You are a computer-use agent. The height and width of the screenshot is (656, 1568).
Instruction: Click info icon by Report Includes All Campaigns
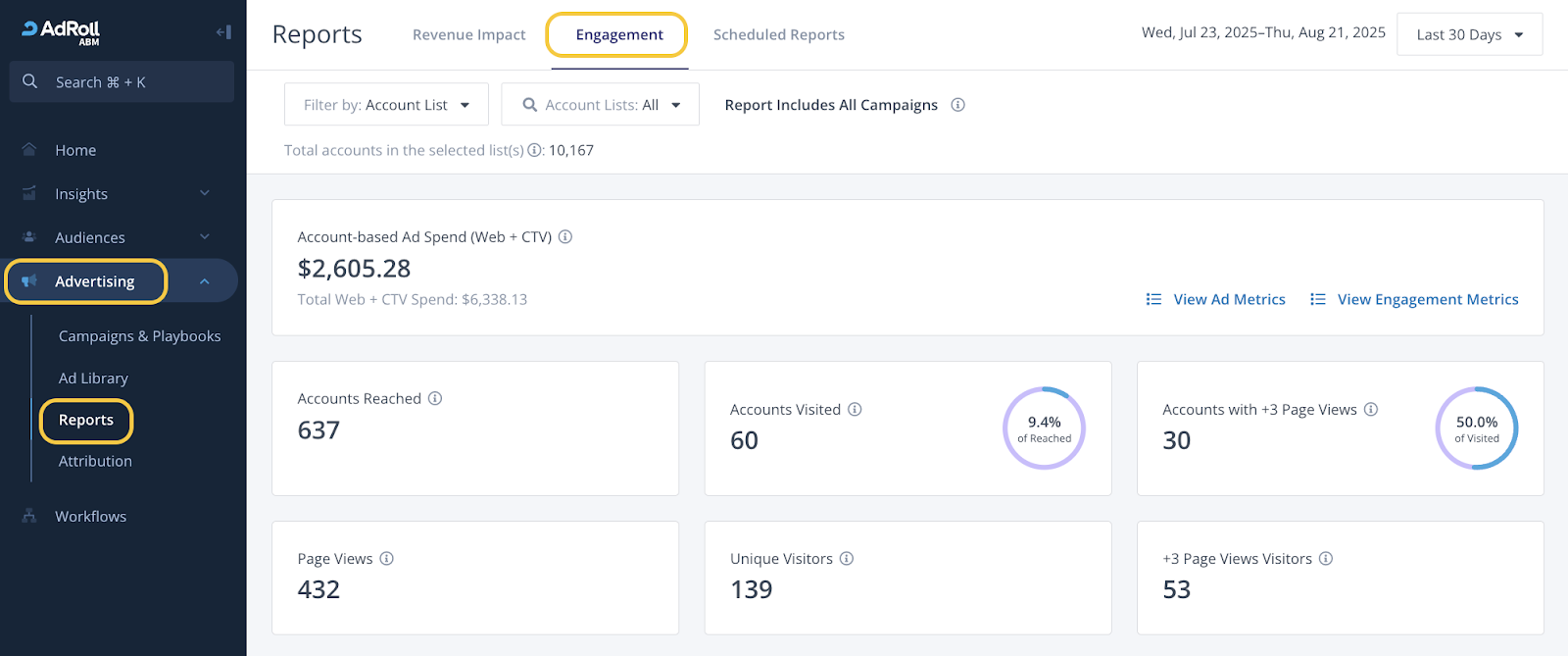[958, 105]
